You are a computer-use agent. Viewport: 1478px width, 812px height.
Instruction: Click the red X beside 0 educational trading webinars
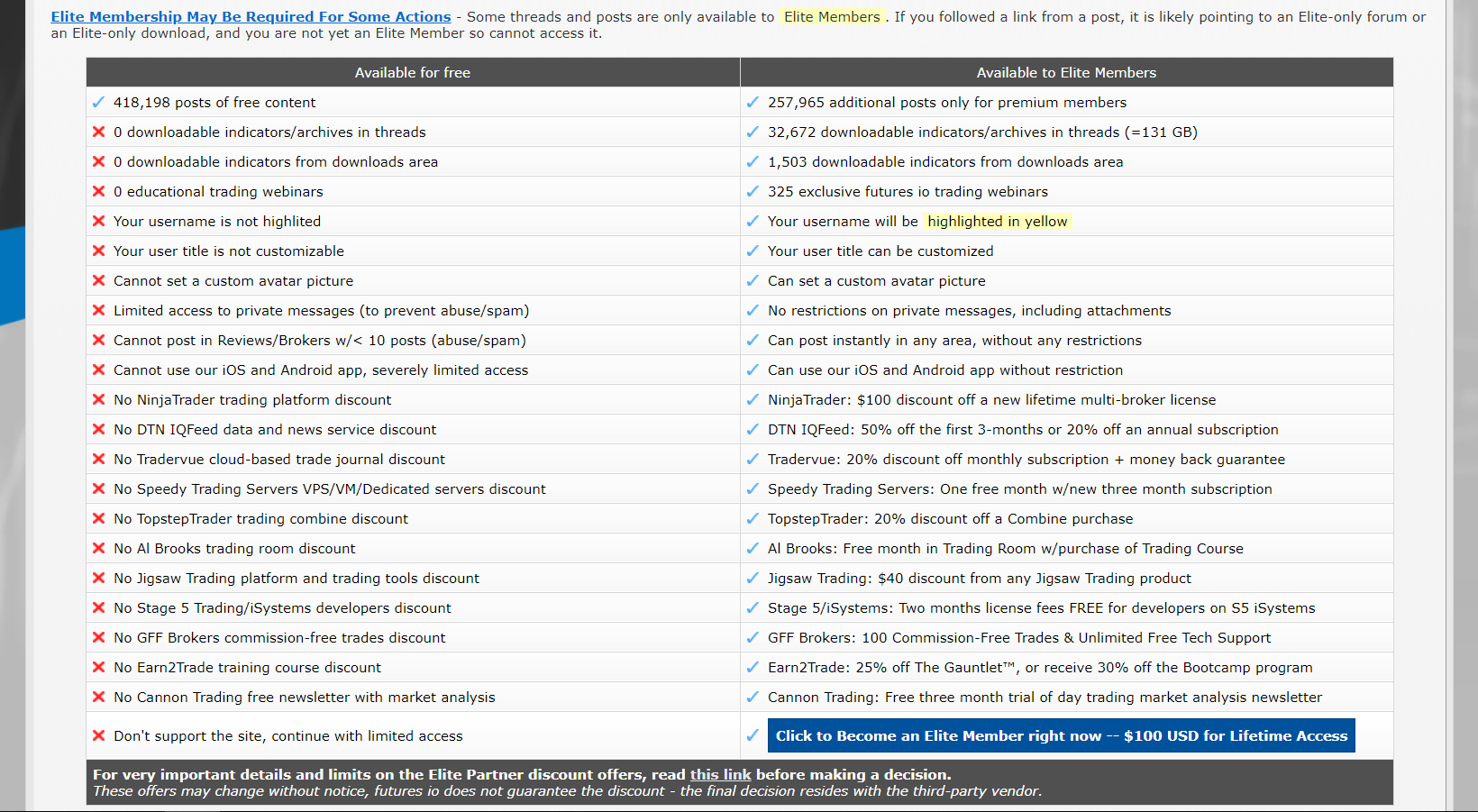[99, 191]
